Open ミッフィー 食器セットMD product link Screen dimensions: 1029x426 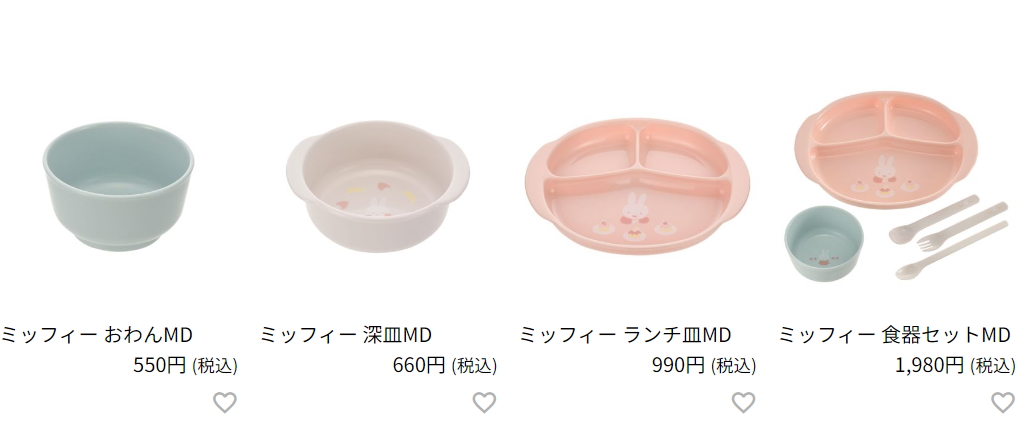coord(894,335)
